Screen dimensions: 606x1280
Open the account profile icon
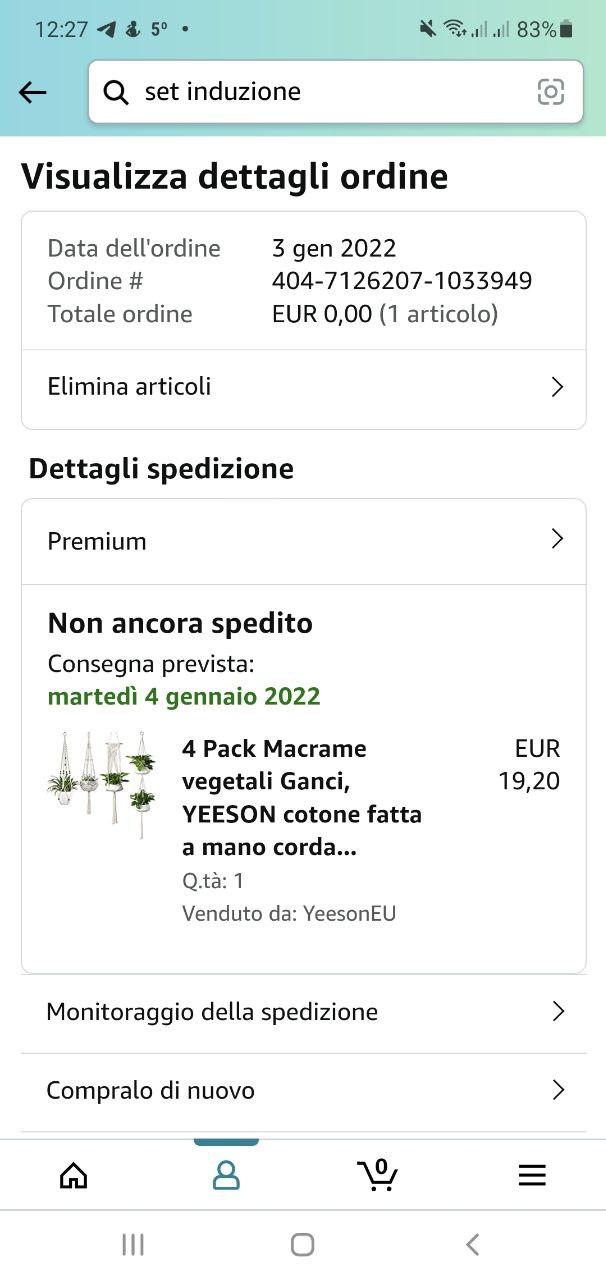pyautogui.click(x=227, y=1175)
